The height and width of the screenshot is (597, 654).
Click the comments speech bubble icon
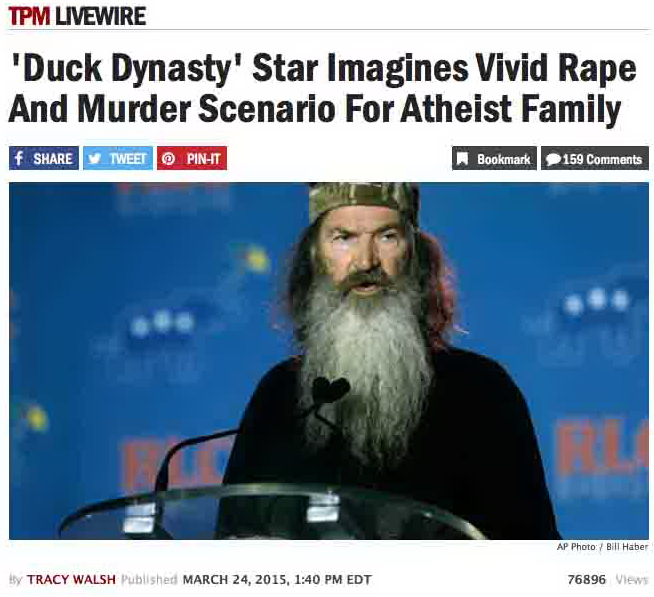(553, 159)
